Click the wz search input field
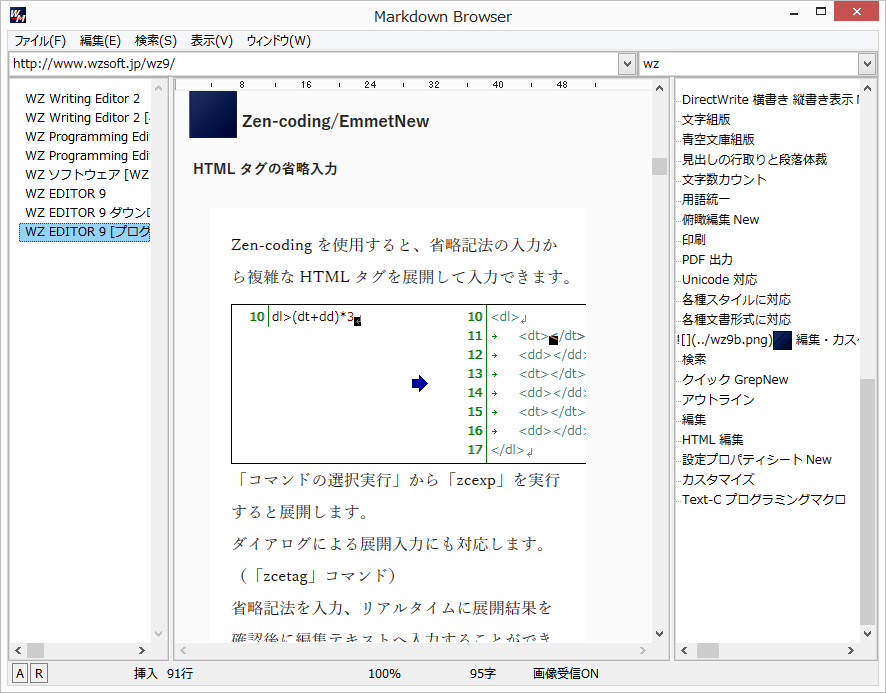The height and width of the screenshot is (693, 886). (x=749, y=64)
